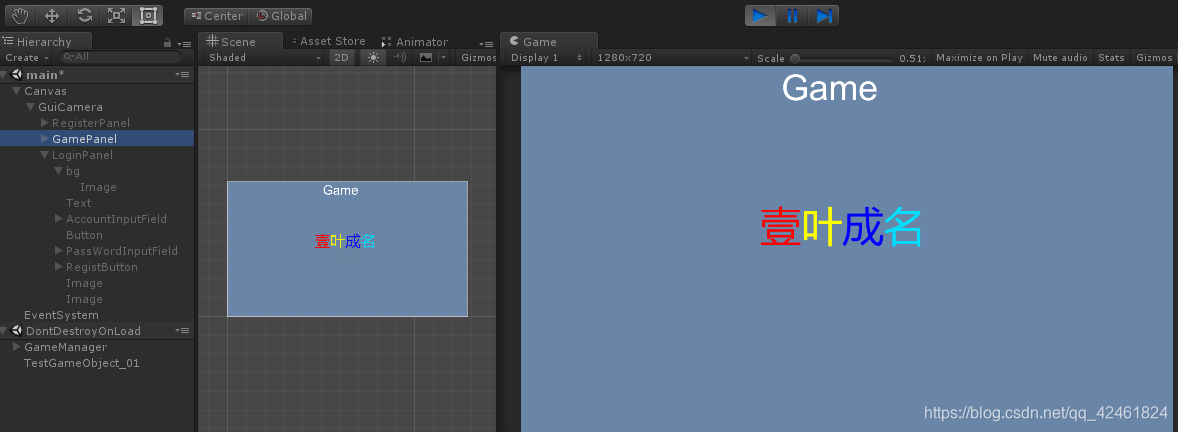Viewport: 1178px width, 432px height.
Task: Switch to the Game tab
Action: tap(549, 42)
